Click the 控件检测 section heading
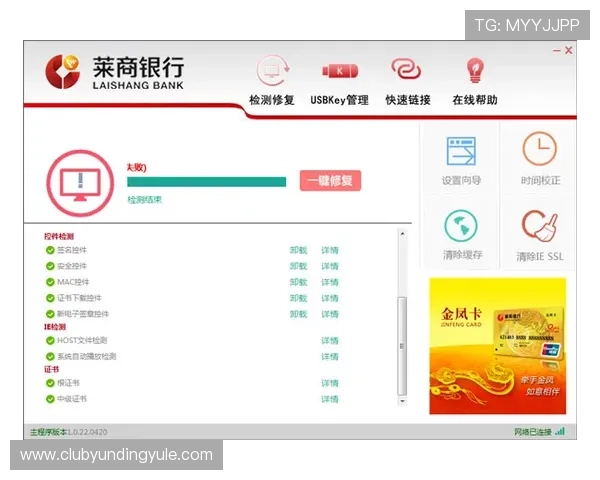 59,237
